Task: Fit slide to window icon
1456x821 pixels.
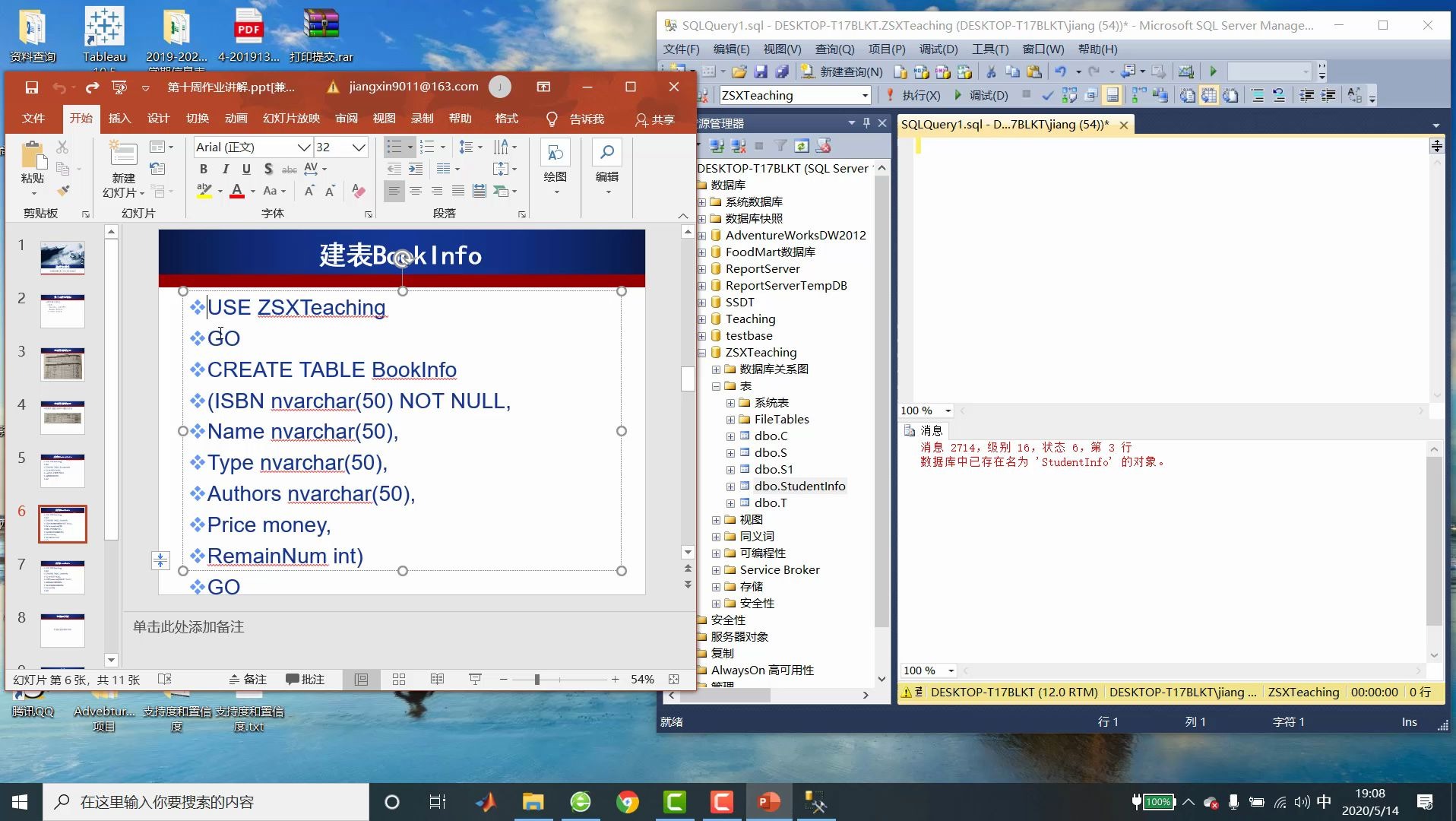Action: click(673, 680)
